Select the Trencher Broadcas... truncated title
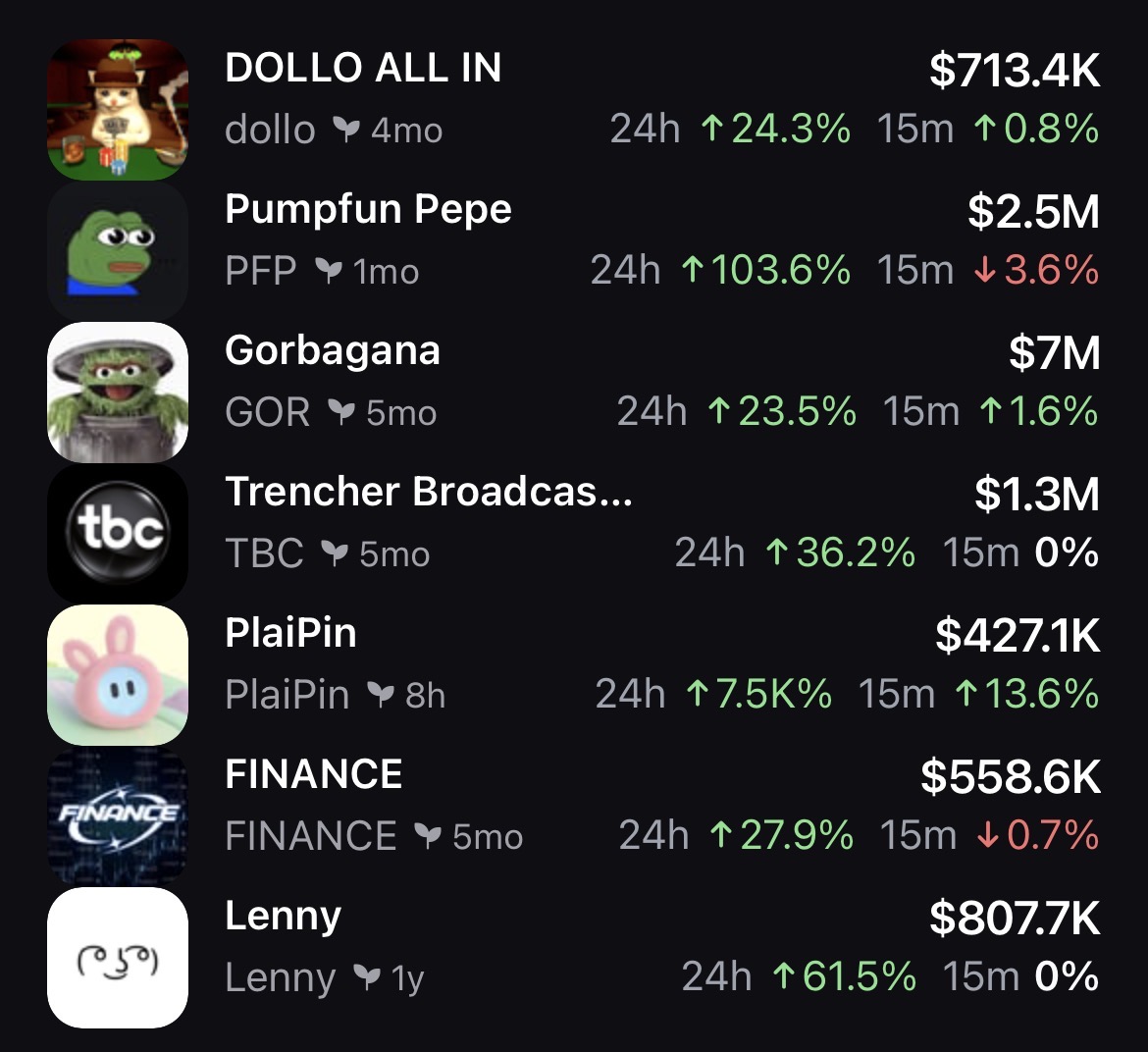Screen dimensions: 1148x1052 click(x=428, y=492)
